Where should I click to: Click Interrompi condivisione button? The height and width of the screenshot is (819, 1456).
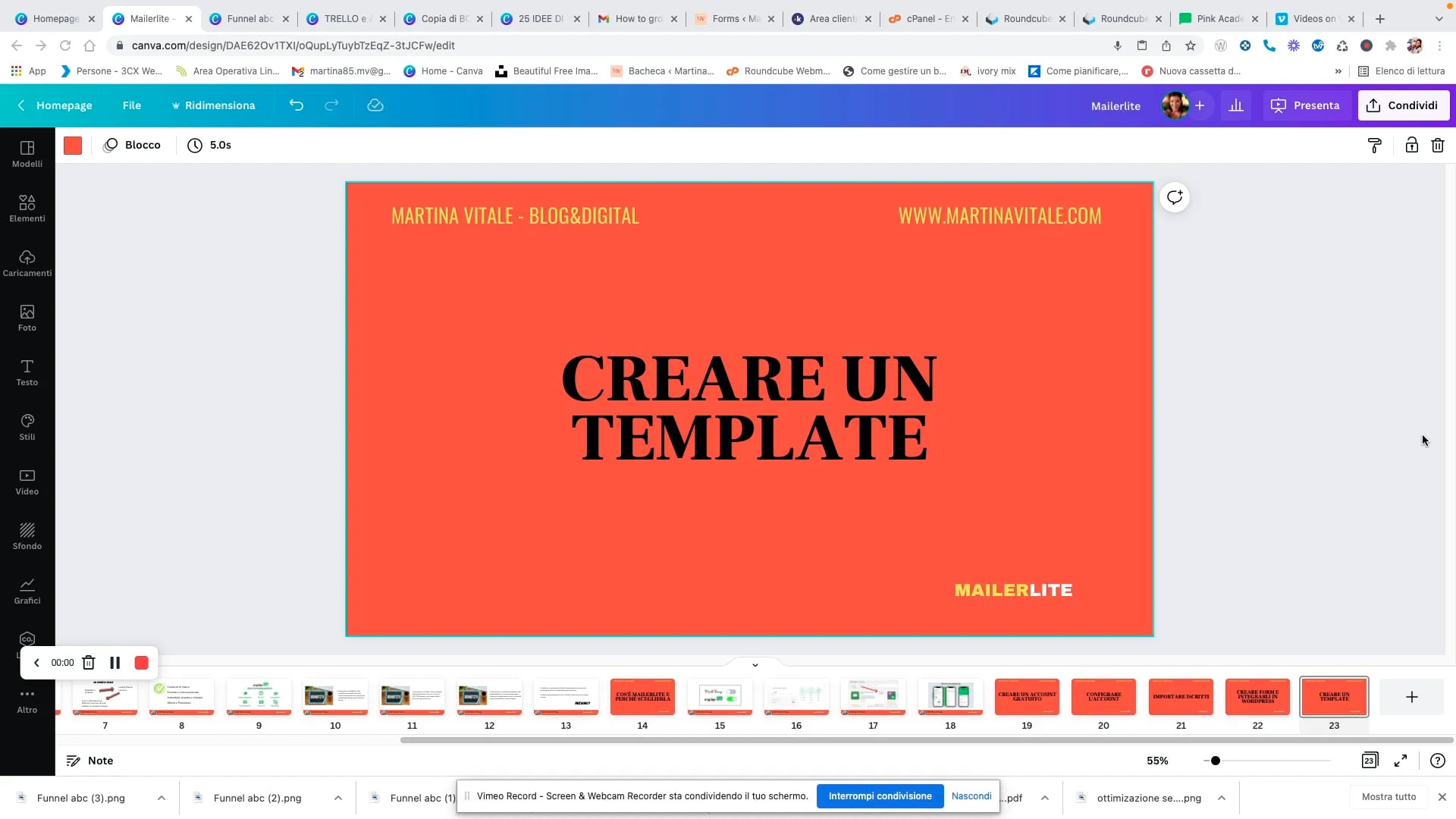(x=880, y=796)
